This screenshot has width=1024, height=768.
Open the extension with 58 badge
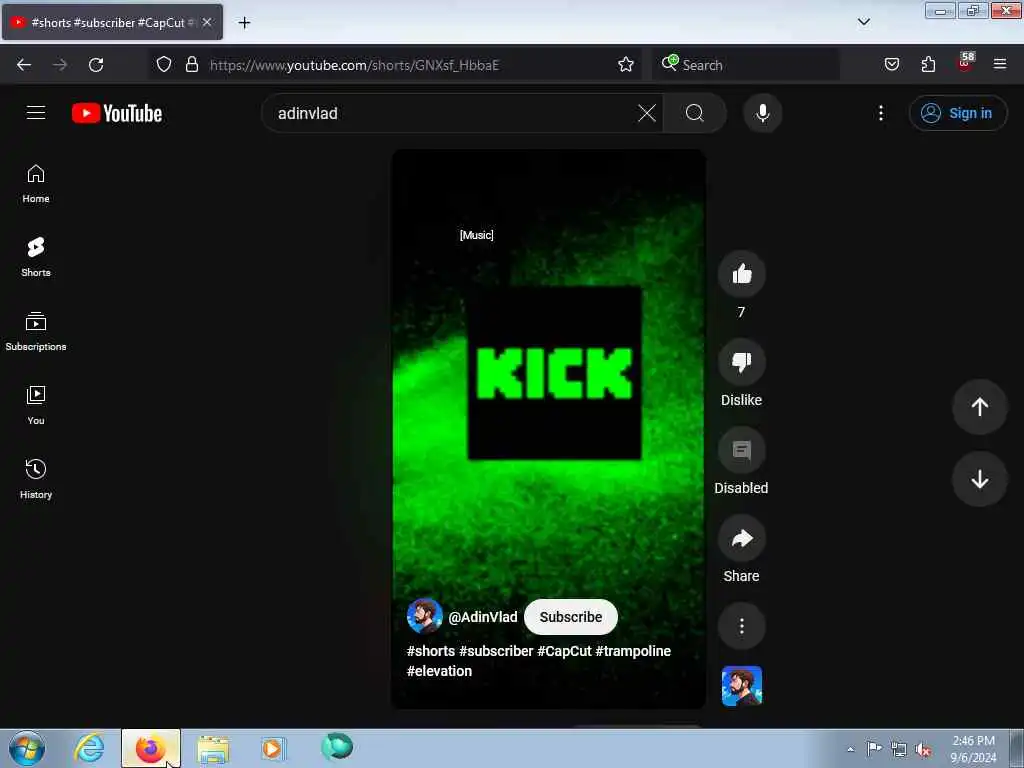[x=965, y=63]
